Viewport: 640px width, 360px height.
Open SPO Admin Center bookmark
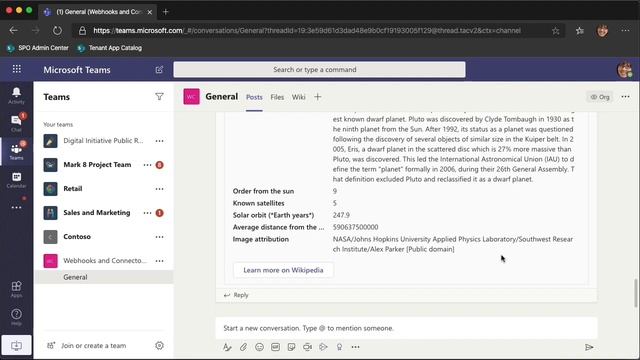(38, 48)
